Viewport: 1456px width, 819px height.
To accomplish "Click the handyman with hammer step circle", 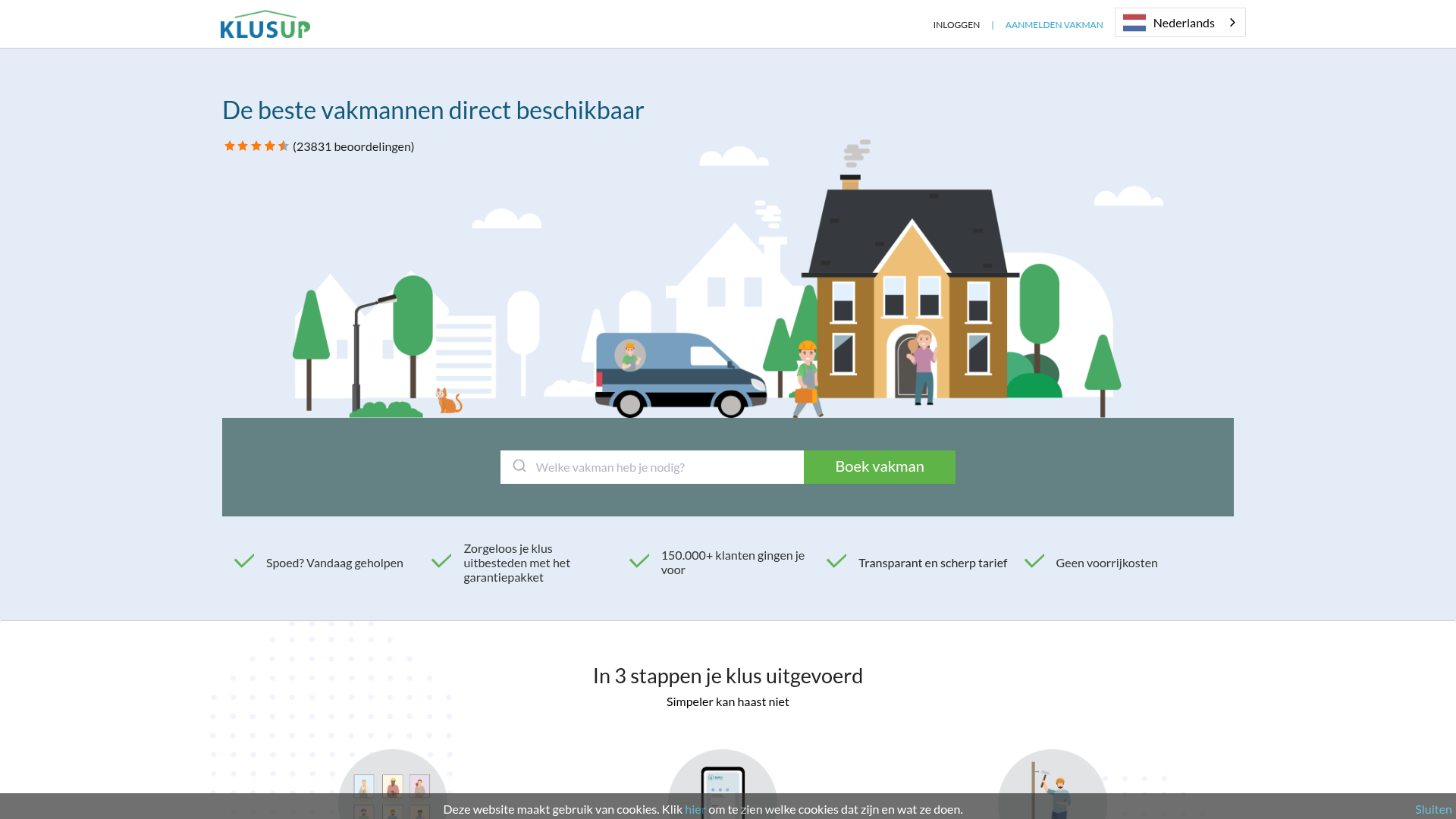I will 1053,784.
